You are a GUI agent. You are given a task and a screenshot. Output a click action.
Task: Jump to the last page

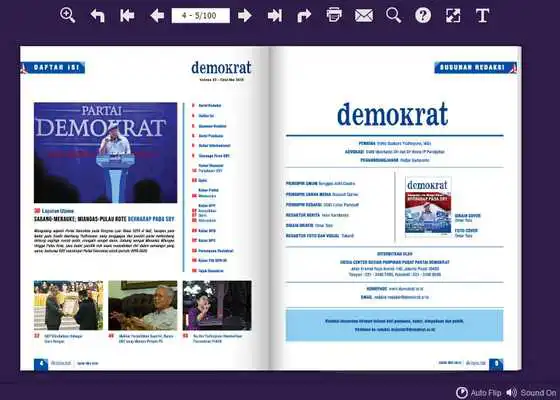pos(274,16)
